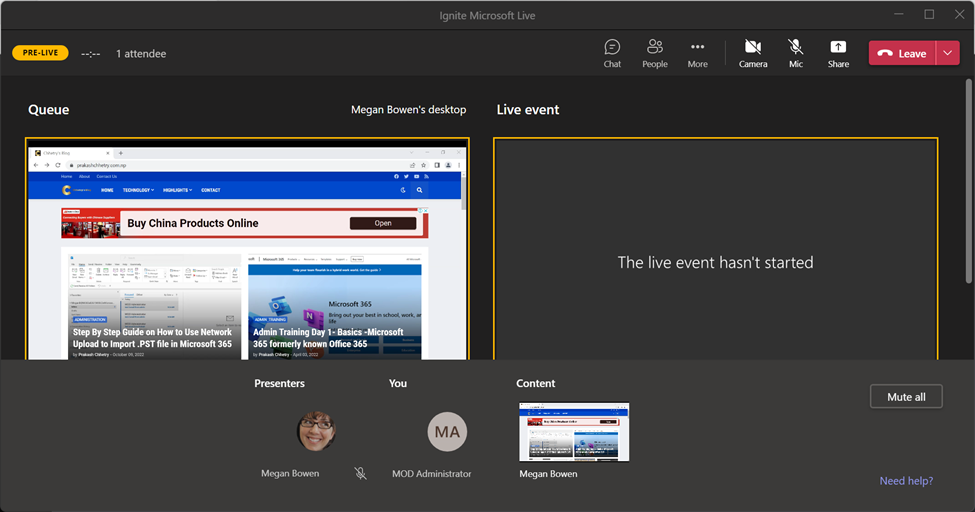This screenshot has width=975, height=512.
Task: Click the blog search magnifier icon
Action: click(x=419, y=190)
